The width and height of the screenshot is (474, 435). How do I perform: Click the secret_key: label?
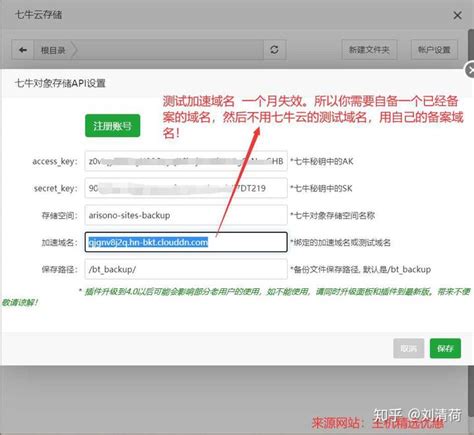56,189
